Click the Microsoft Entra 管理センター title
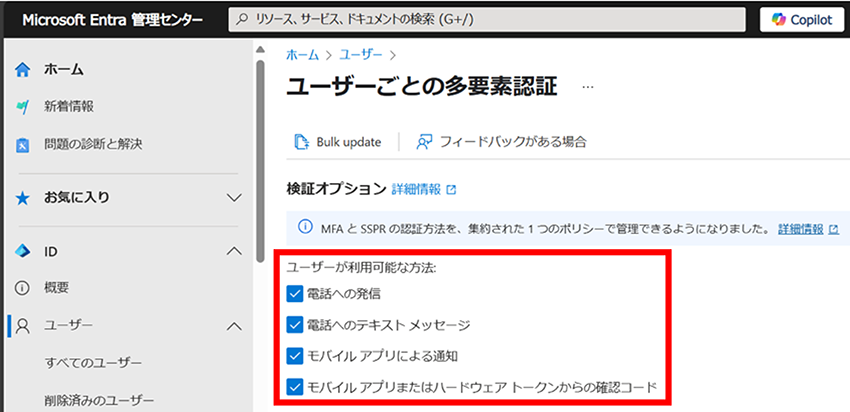The height and width of the screenshot is (412, 850). coord(113,20)
